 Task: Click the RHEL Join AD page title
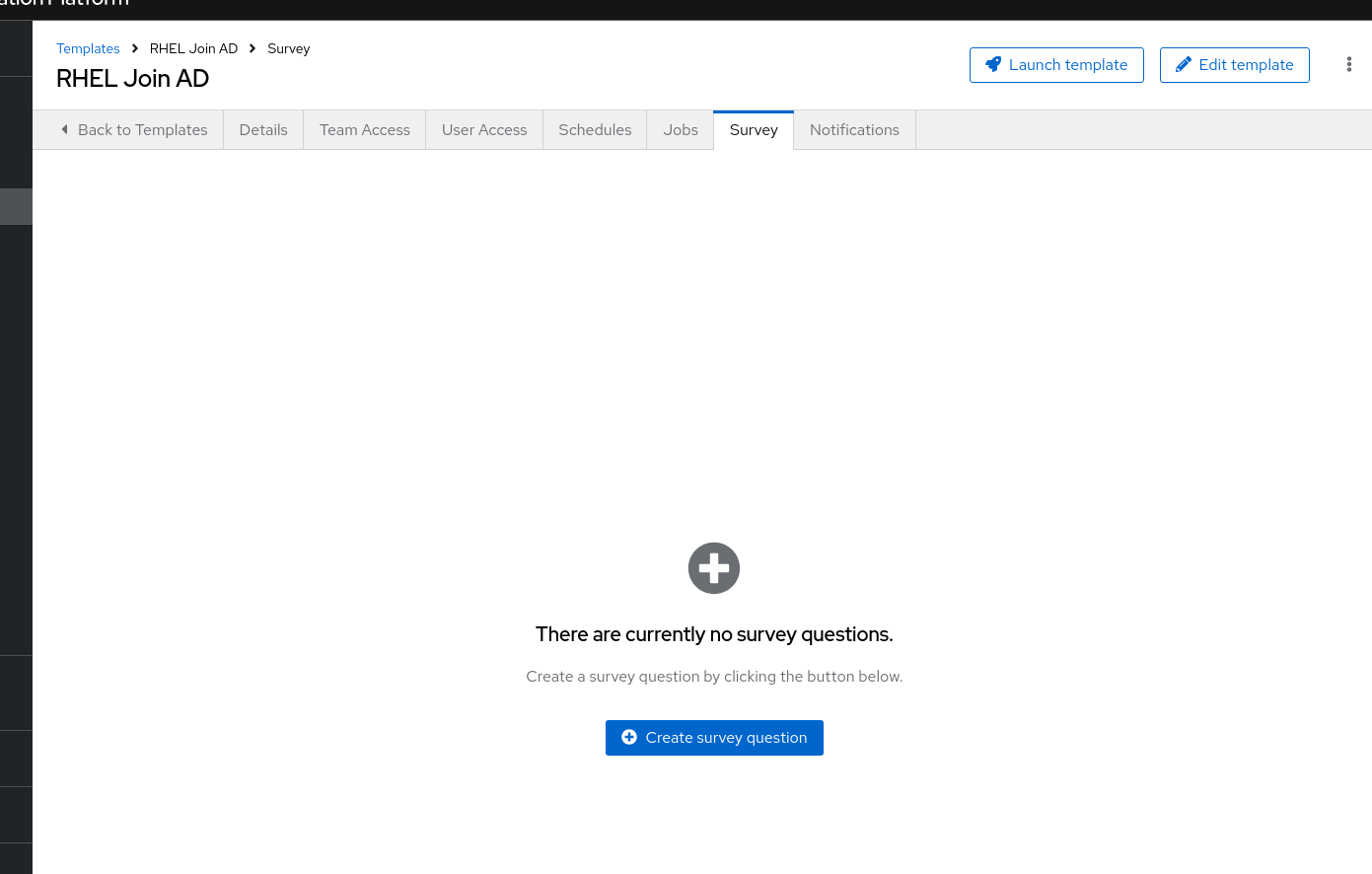coord(132,79)
